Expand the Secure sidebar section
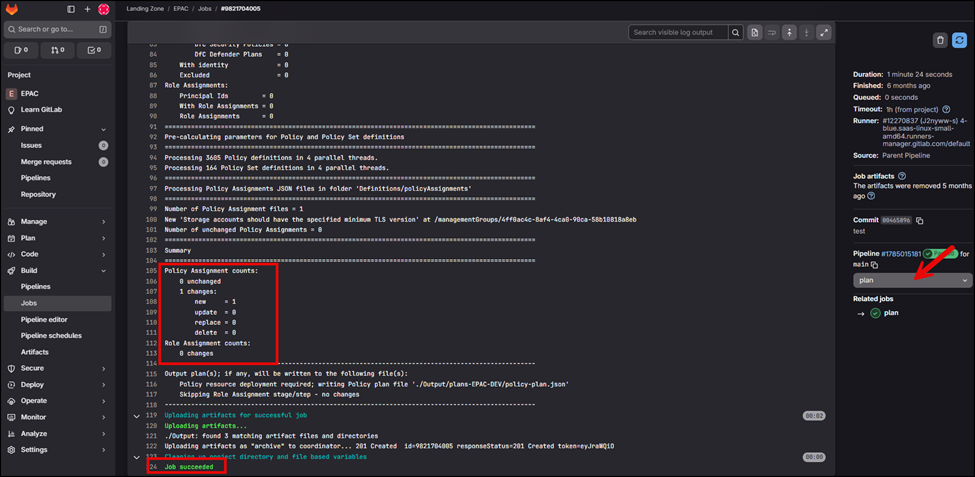975x477 pixels. click(58, 368)
